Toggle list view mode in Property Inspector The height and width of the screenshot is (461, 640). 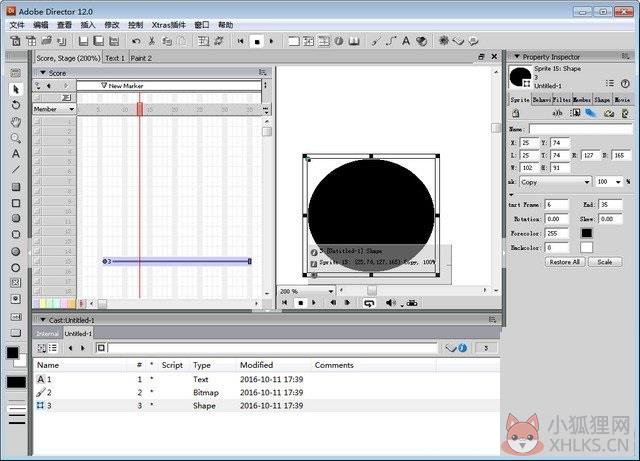[x=610, y=83]
